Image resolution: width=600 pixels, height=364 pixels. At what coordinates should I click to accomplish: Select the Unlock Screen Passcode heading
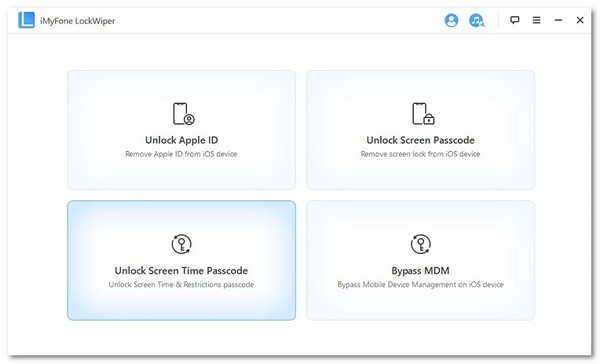point(421,140)
